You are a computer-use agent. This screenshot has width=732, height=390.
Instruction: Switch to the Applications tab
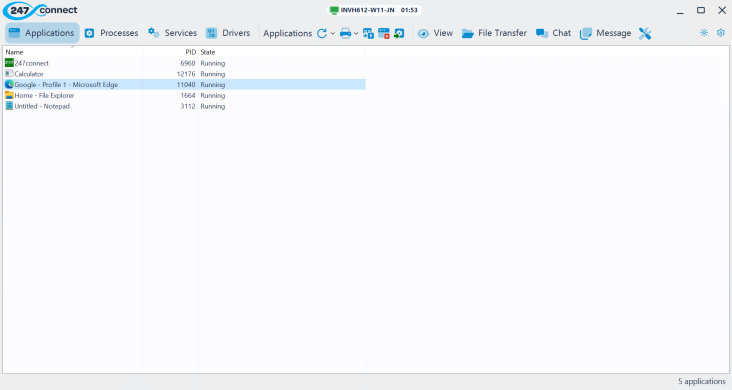[42, 33]
